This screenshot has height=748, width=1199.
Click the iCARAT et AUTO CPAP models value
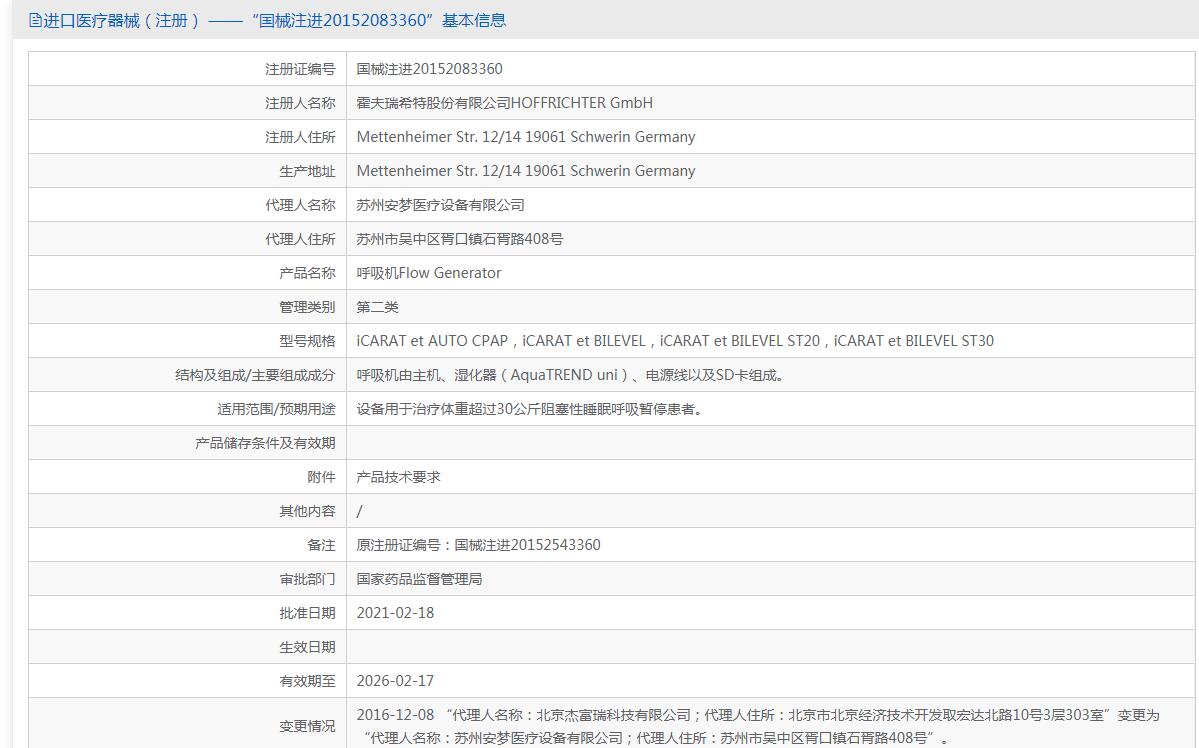point(675,341)
